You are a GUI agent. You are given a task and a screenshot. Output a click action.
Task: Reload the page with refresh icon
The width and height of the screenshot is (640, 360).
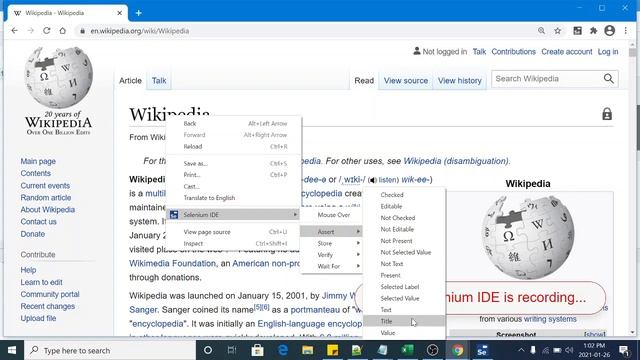pos(47,31)
